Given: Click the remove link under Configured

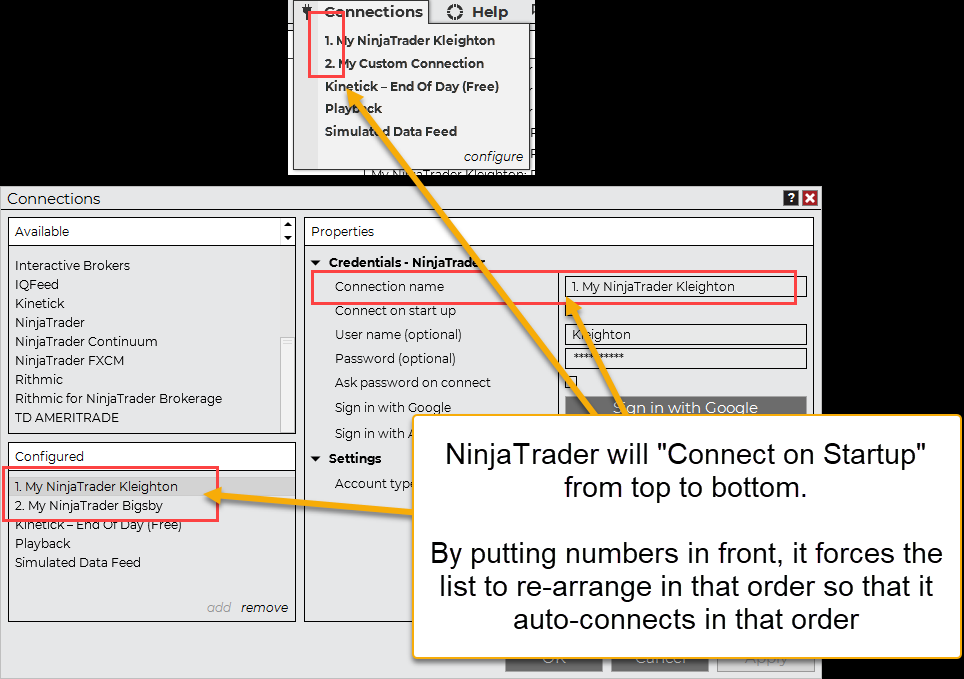Looking at the screenshot, I should tap(264, 608).
